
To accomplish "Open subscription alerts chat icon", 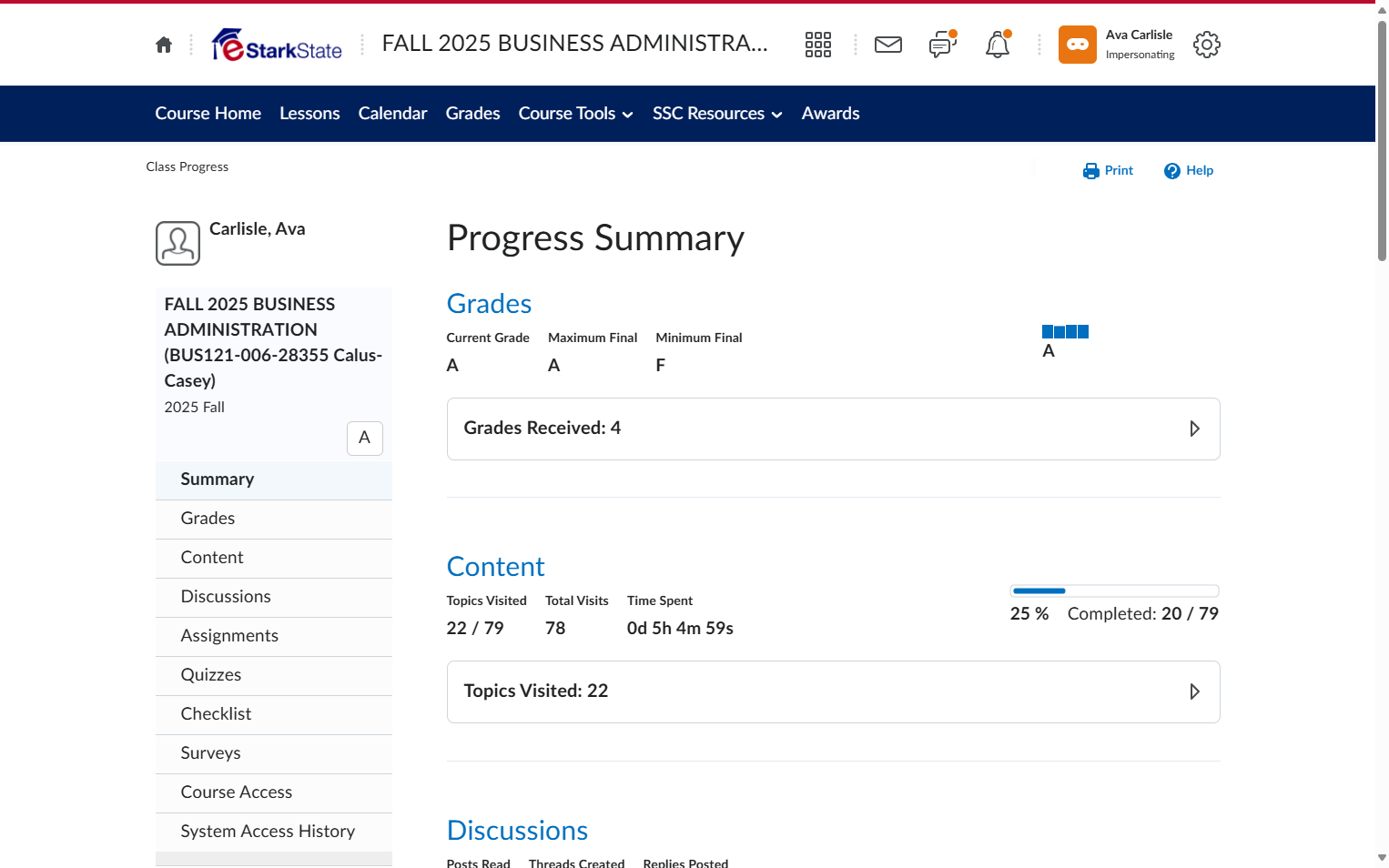I will (943, 45).
